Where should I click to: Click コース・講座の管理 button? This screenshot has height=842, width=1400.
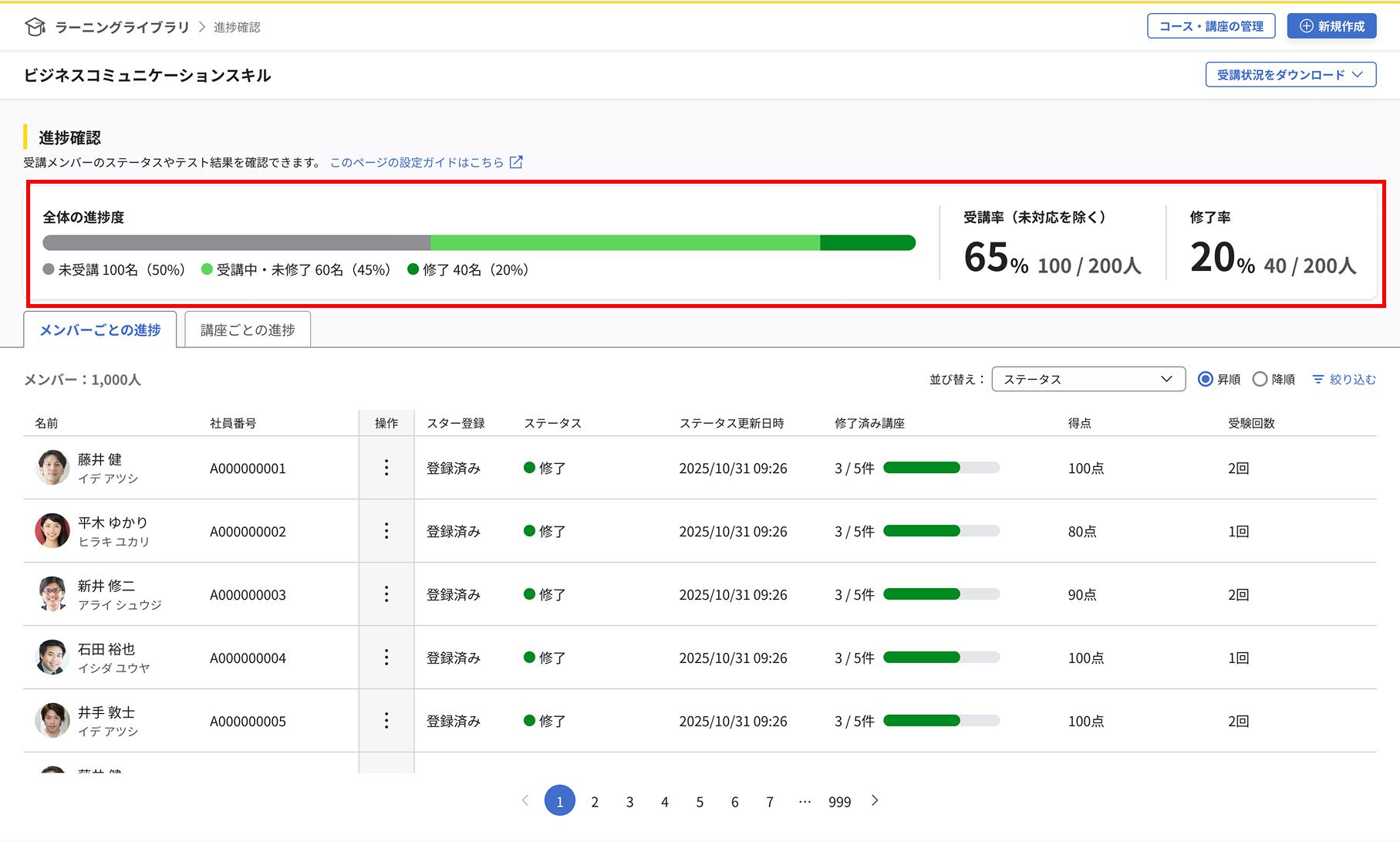(x=1211, y=26)
